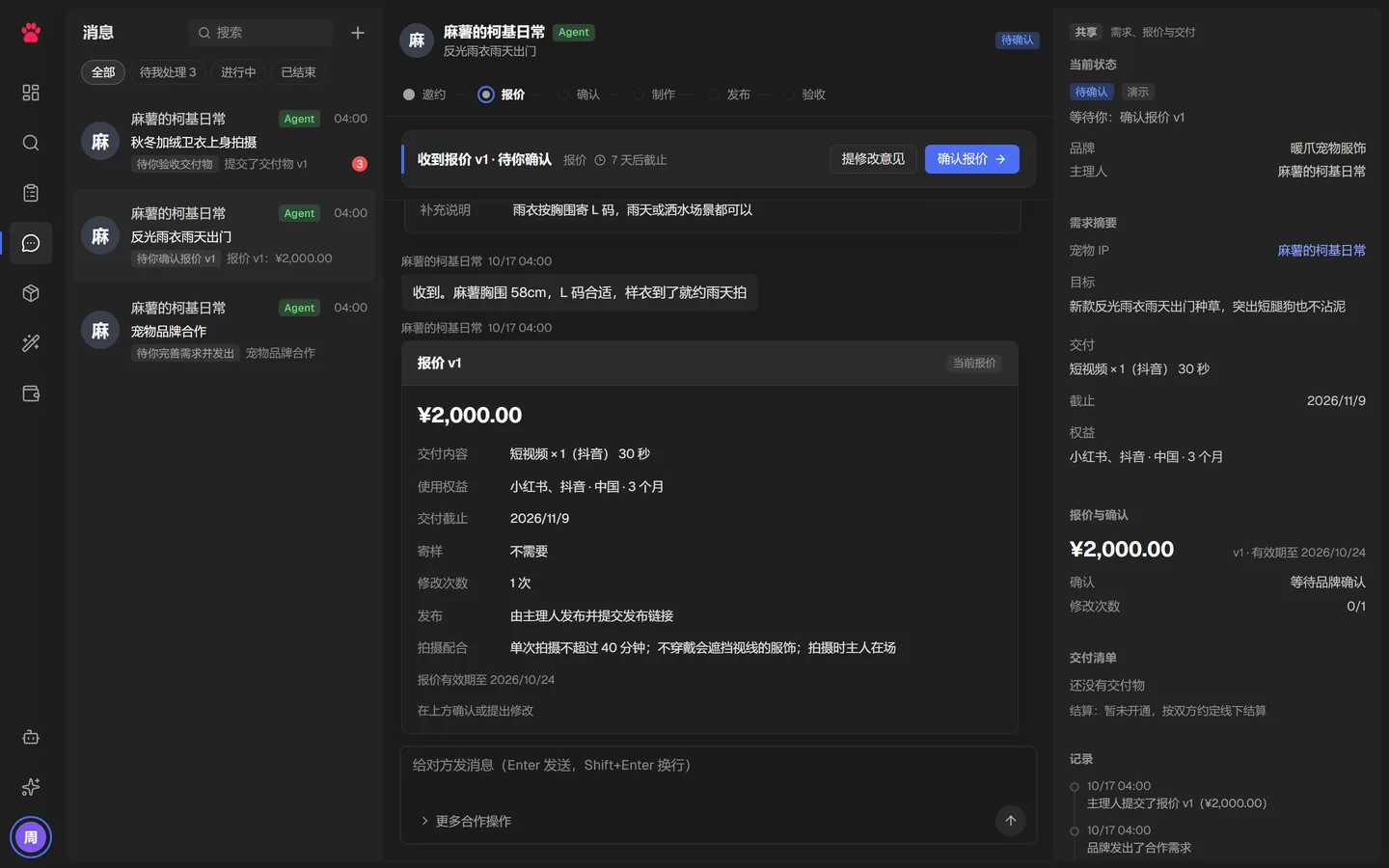The image size is (1389, 868).
Task: Click the 待确认 status badge in chat header
Action: coord(1017,41)
